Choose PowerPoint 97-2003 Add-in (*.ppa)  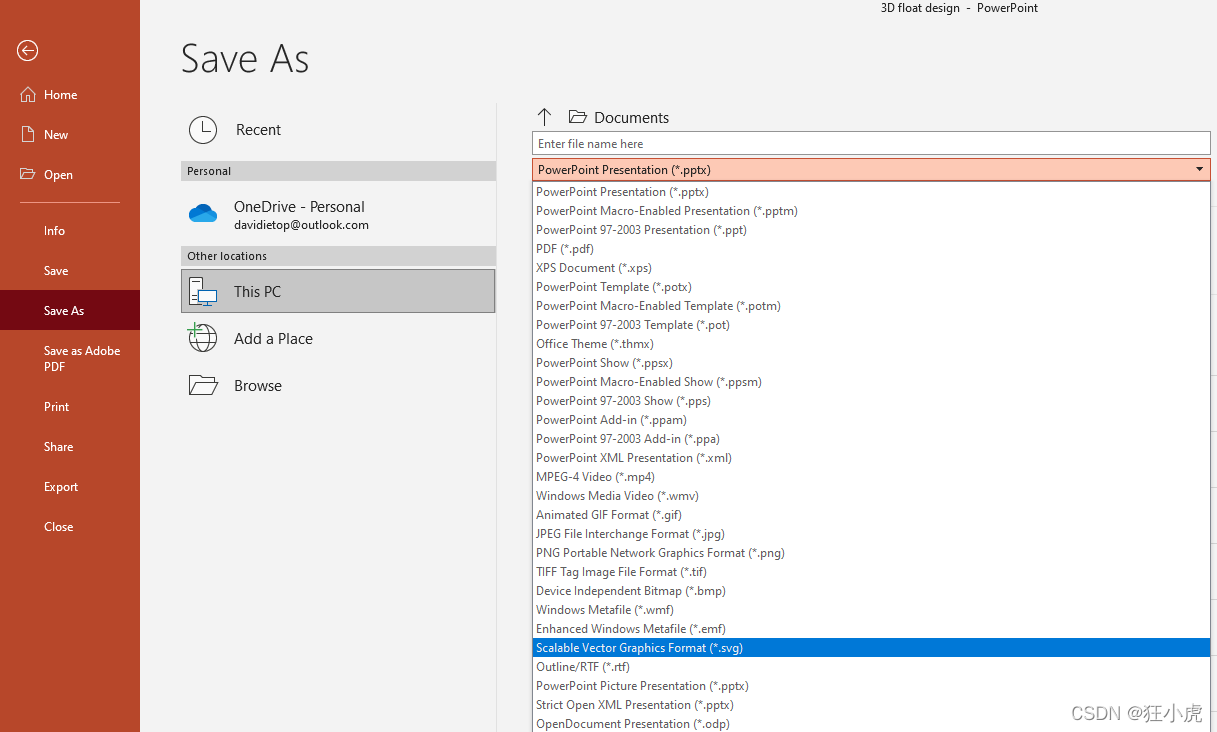point(871,438)
